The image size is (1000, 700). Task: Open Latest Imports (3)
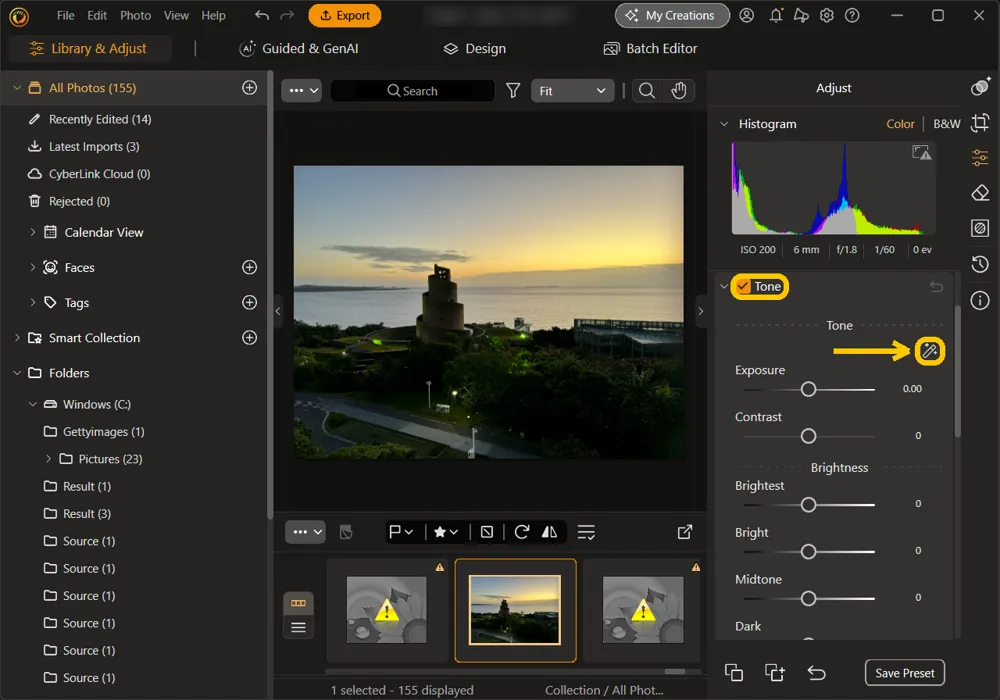pos(94,147)
